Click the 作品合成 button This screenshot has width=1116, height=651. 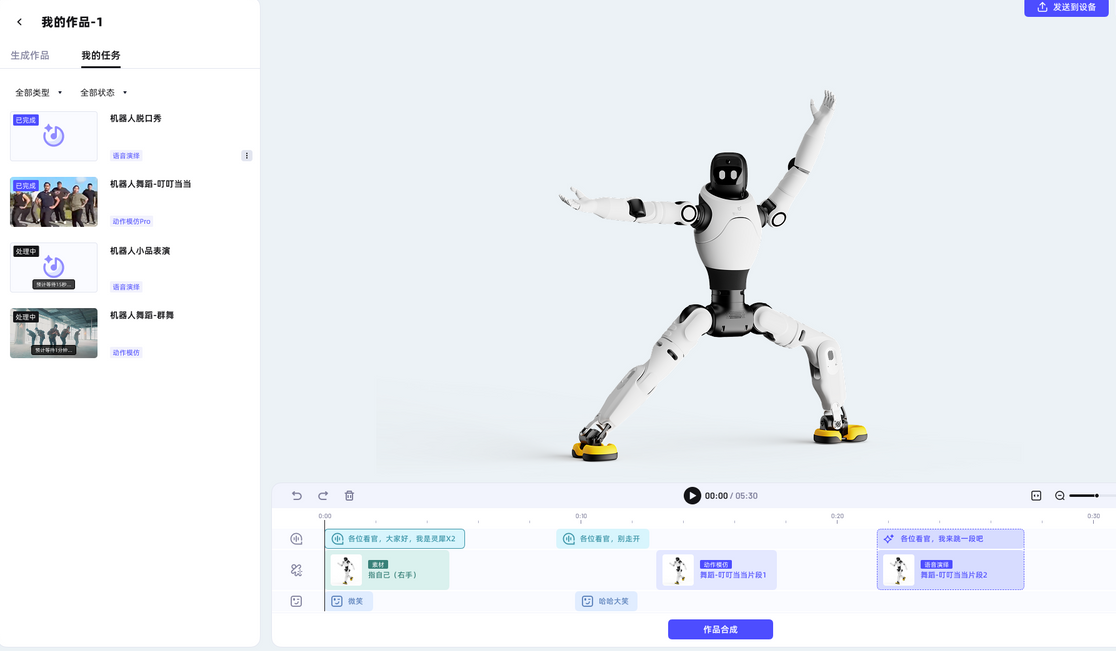coord(720,629)
